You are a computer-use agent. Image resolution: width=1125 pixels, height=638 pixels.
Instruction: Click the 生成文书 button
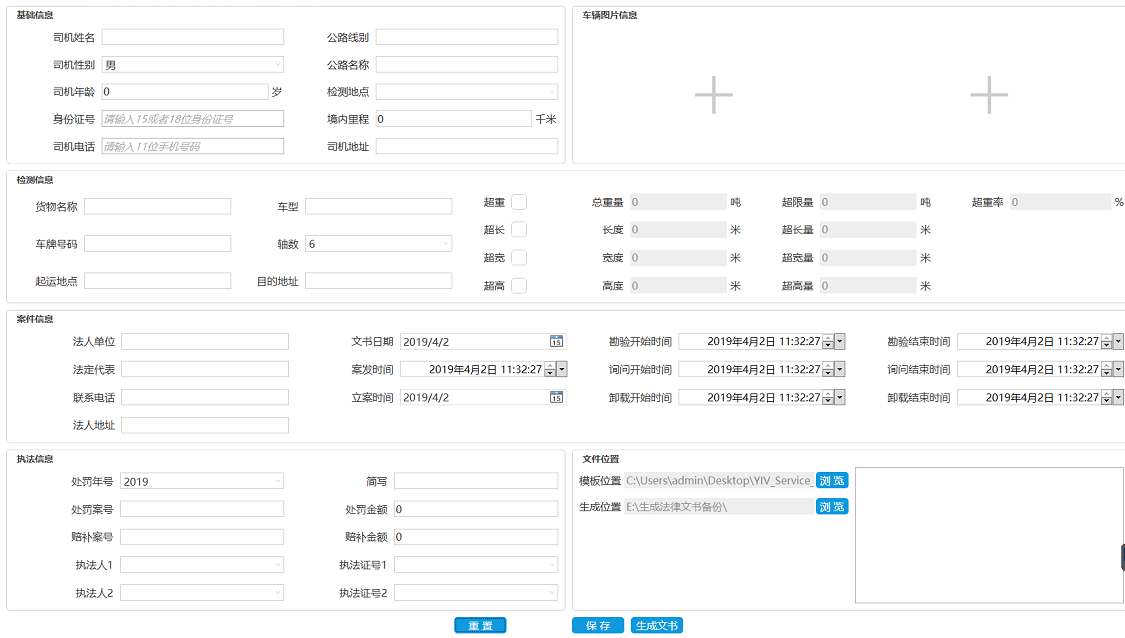coord(657,626)
